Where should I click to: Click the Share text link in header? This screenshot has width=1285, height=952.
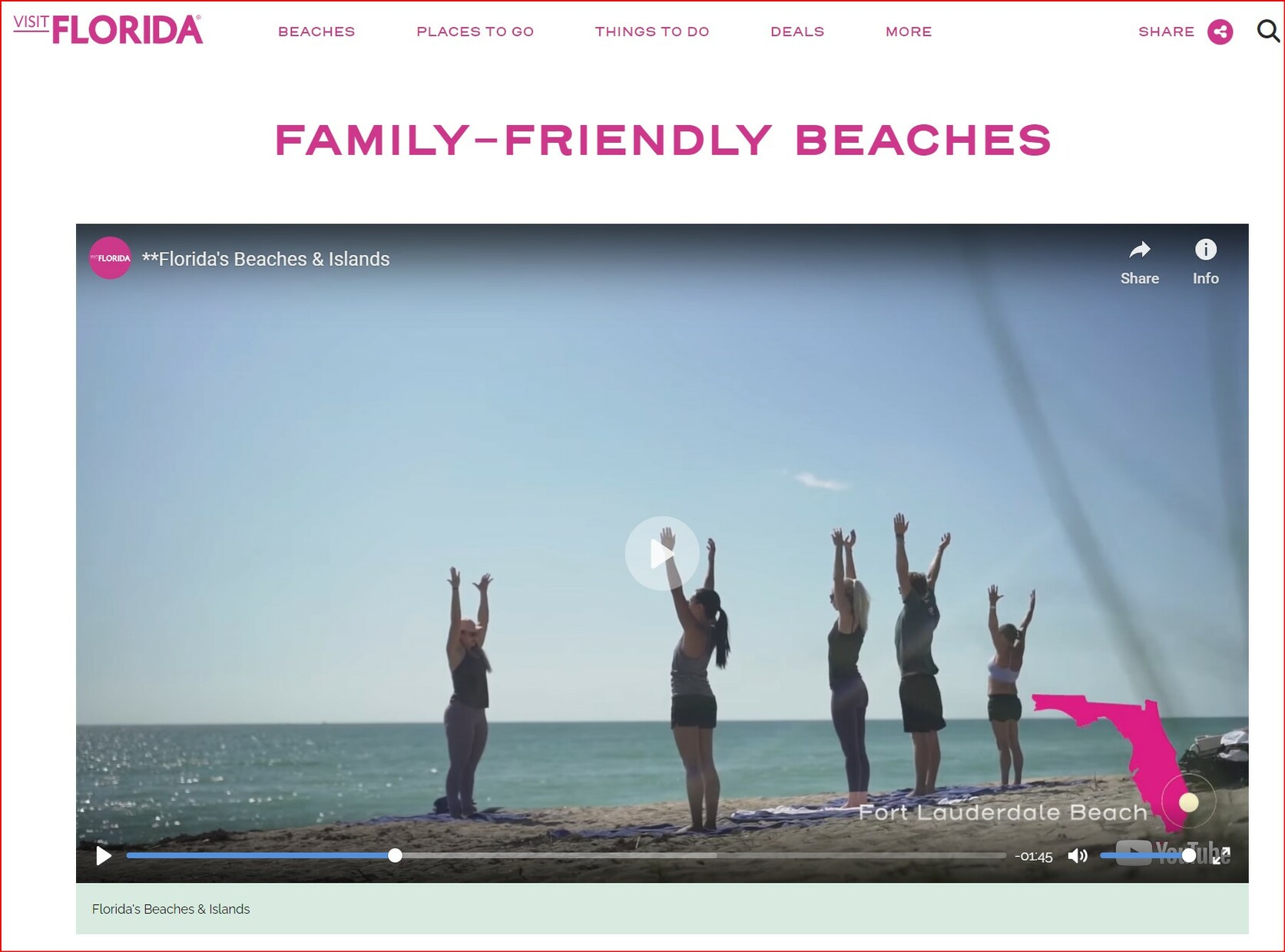[x=1166, y=31]
